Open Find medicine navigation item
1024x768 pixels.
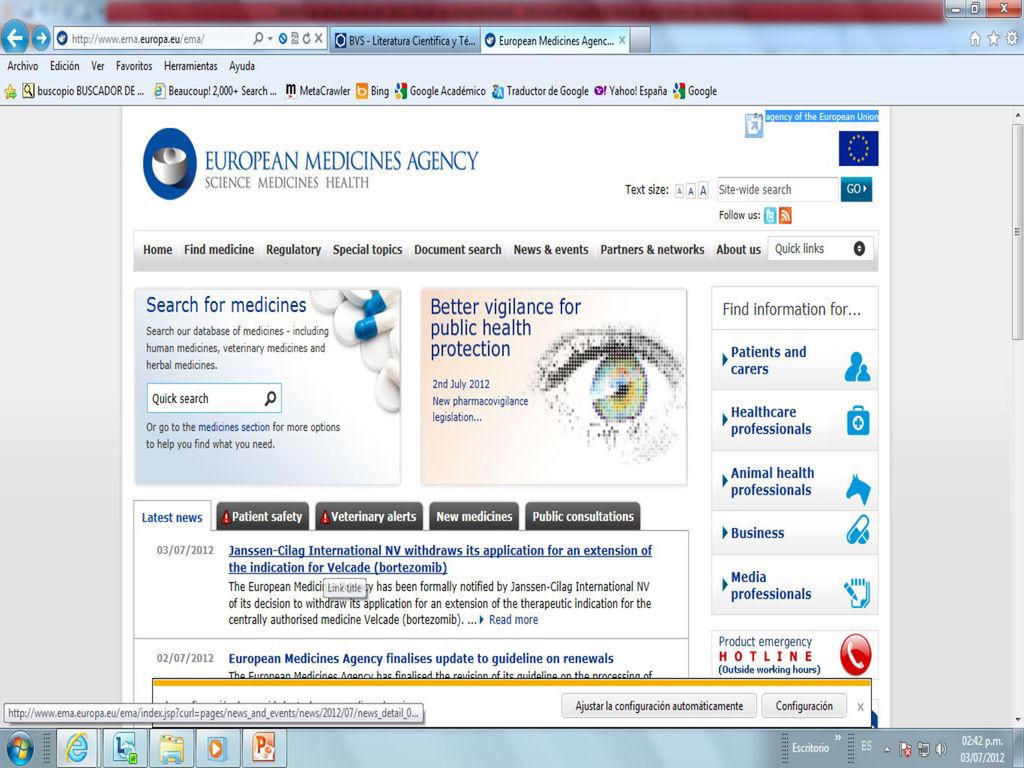click(219, 249)
